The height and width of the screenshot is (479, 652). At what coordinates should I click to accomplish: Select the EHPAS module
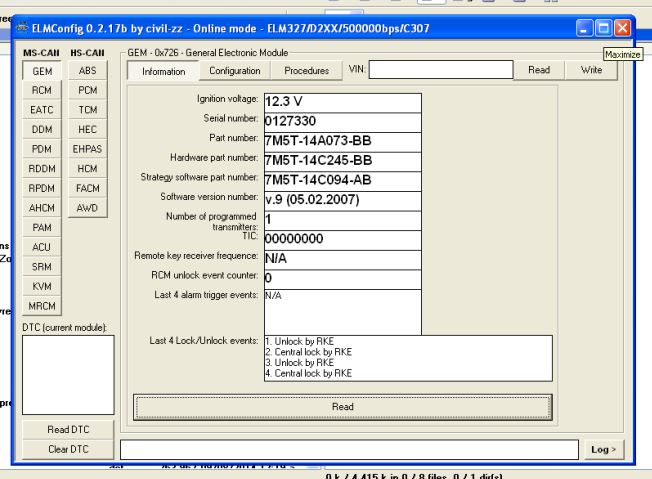(87, 149)
